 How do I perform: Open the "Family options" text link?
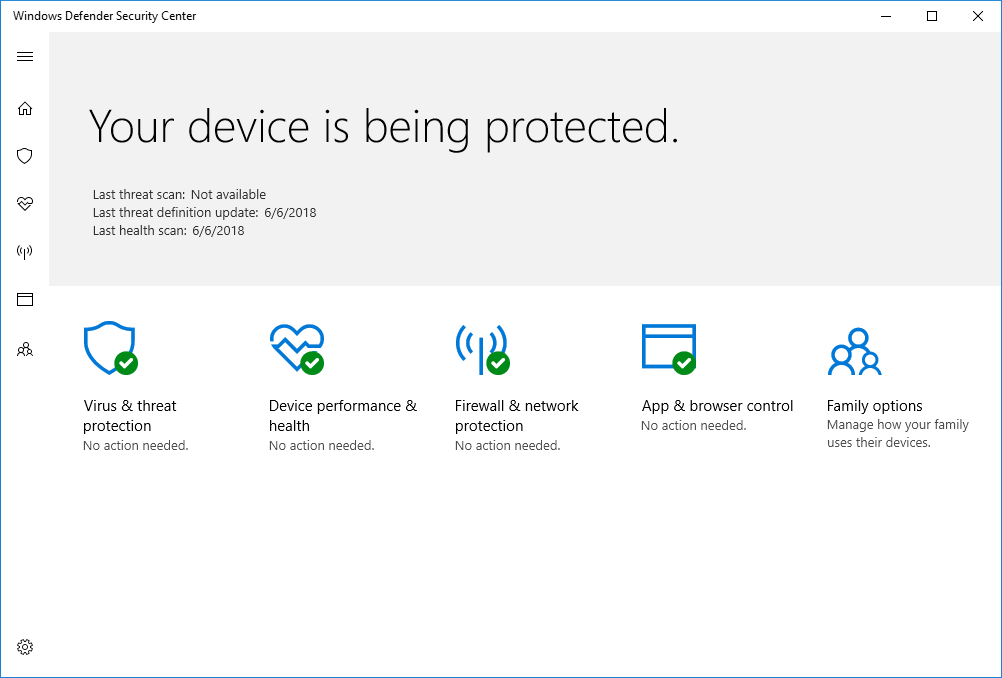click(x=874, y=406)
